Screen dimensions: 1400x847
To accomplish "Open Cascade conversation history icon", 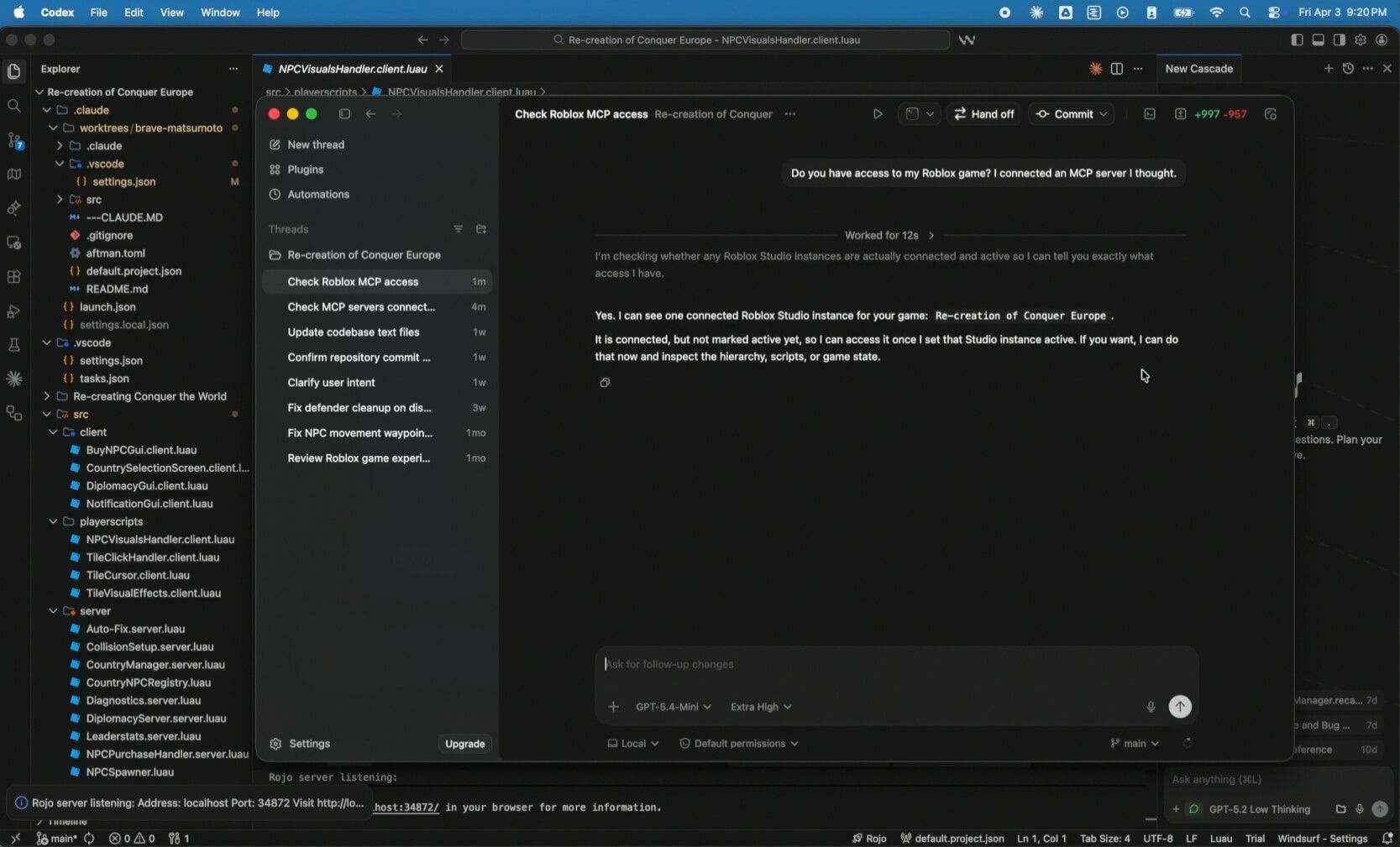I will [x=1348, y=69].
